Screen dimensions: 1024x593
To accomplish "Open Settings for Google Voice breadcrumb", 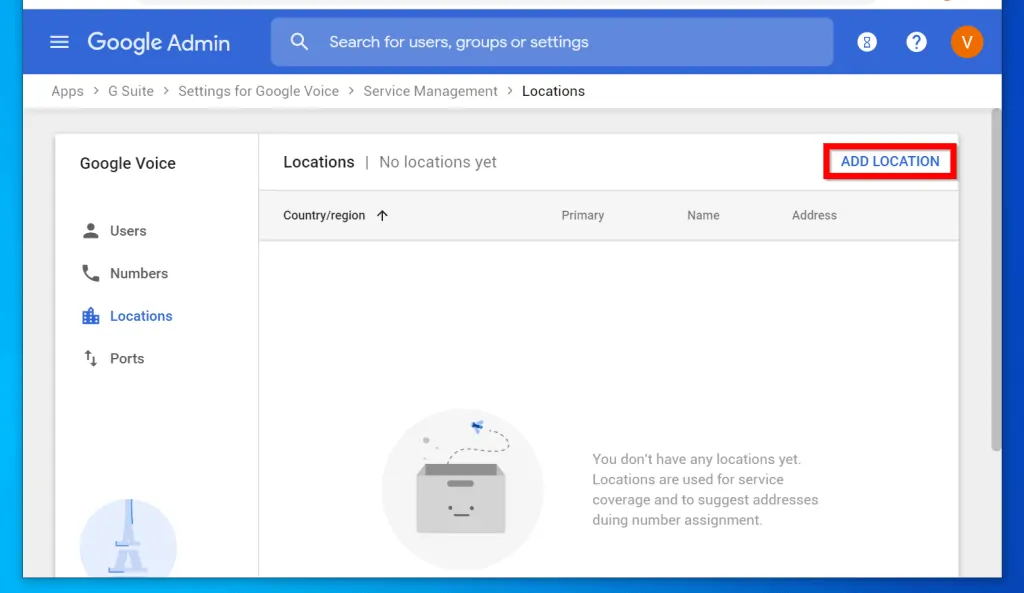I will click(x=258, y=91).
